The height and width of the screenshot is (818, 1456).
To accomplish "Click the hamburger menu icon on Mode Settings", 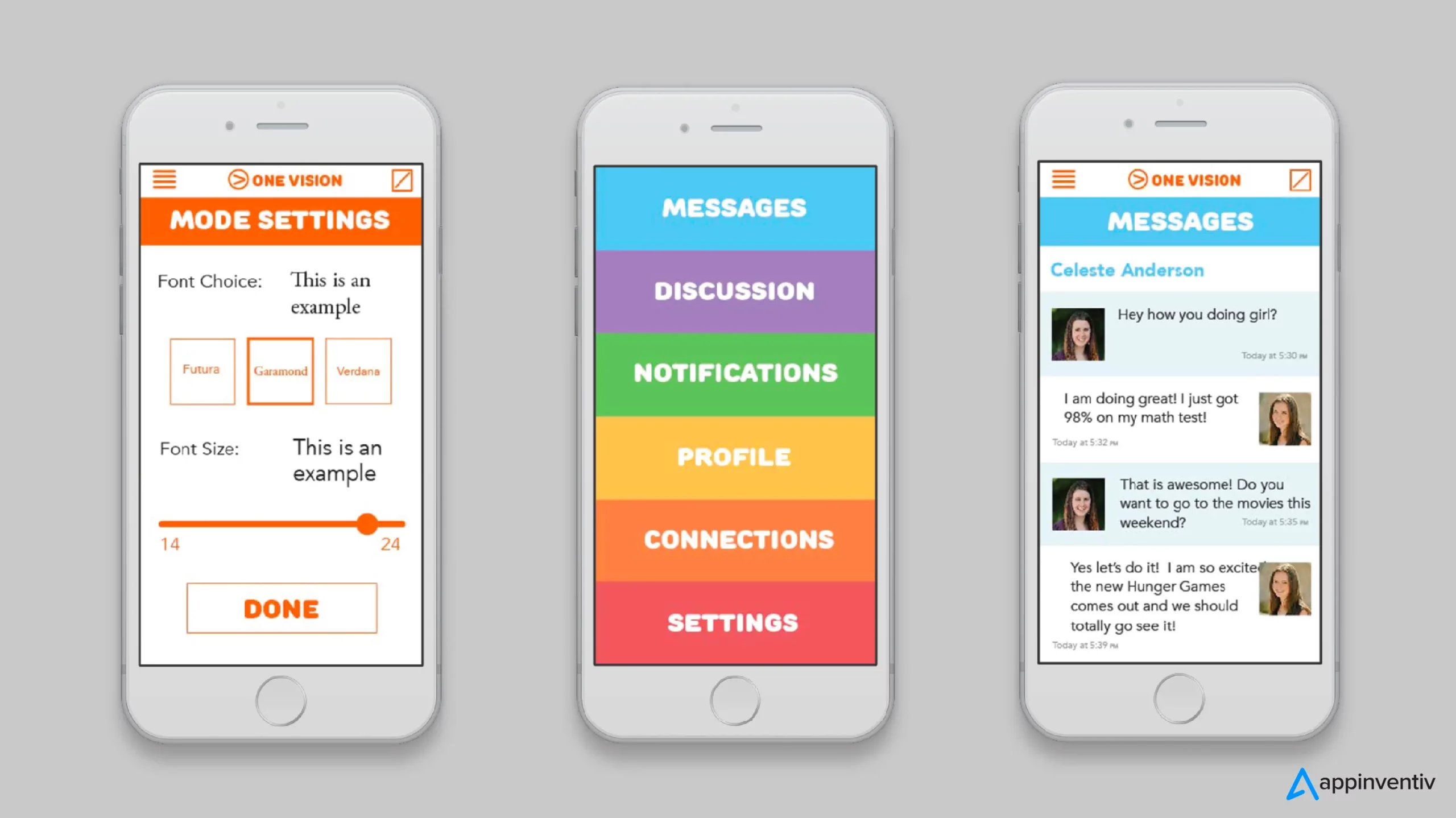I will [165, 179].
